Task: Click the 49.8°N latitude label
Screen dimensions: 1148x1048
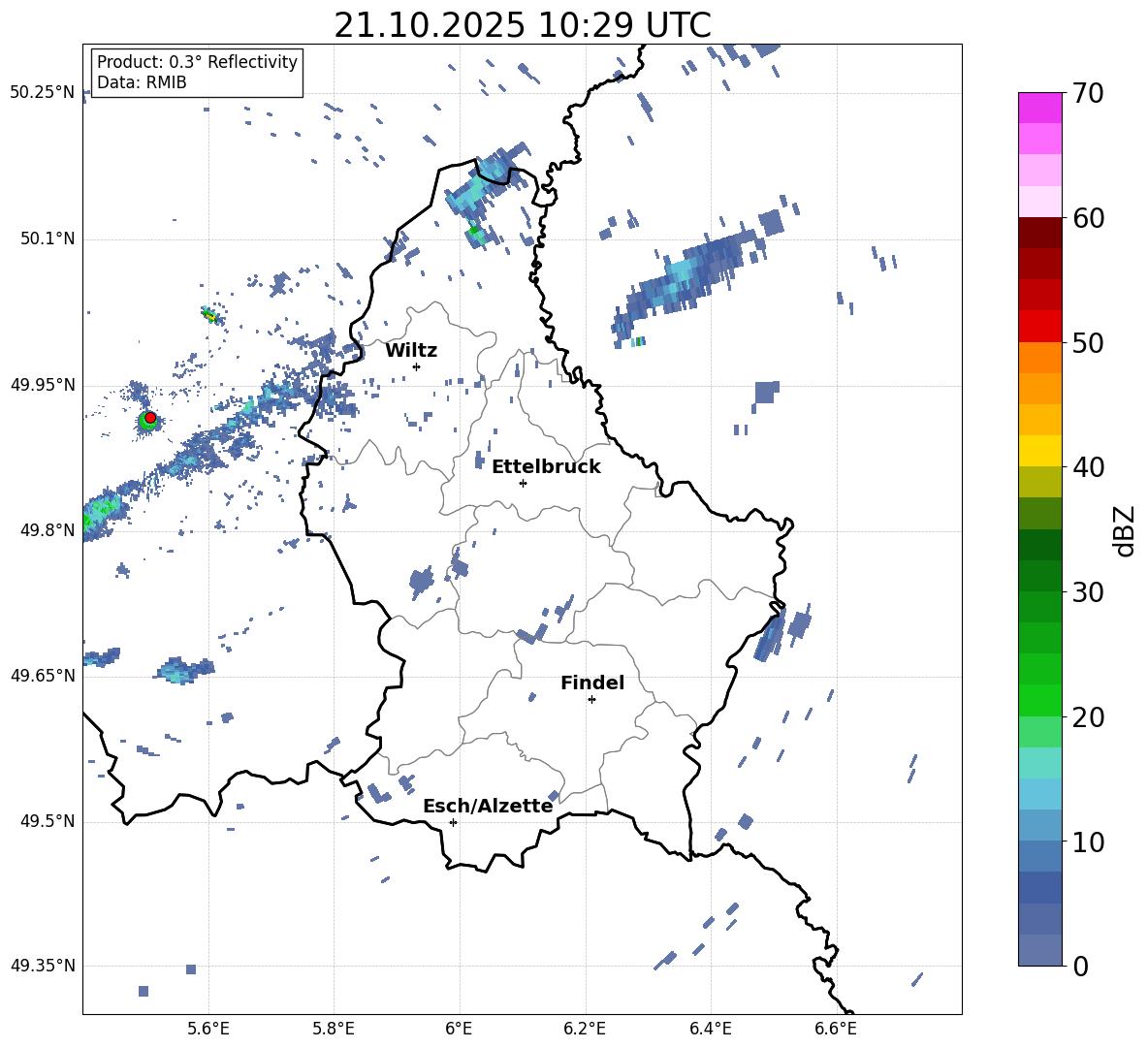Action: pos(48,530)
